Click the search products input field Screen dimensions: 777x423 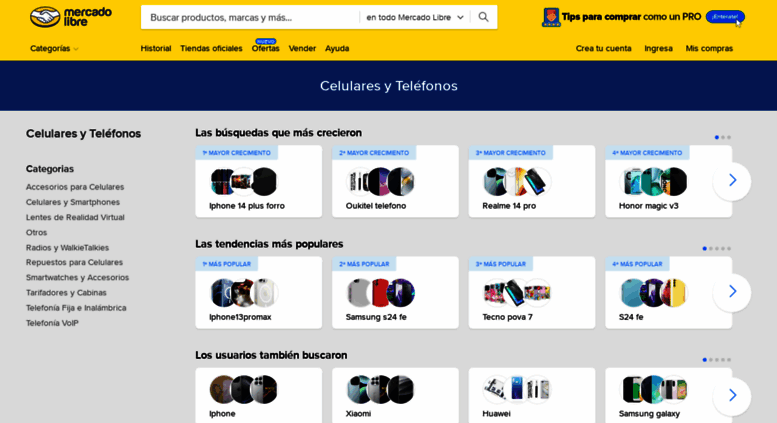(x=250, y=17)
